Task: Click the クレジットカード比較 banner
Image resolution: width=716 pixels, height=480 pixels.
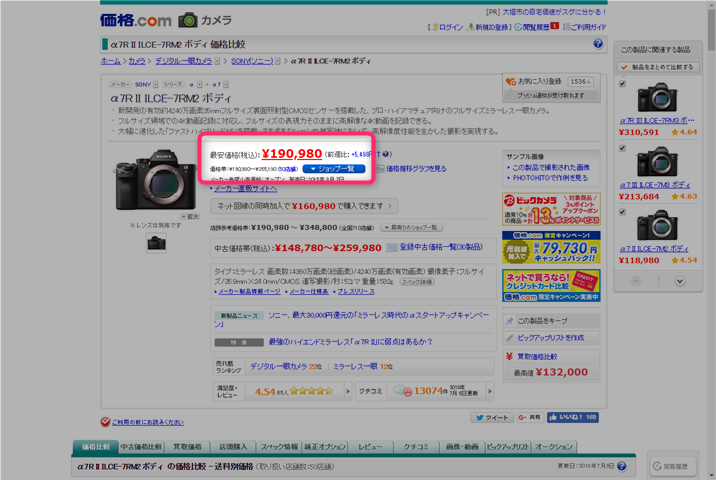Action: pyautogui.click(x=551, y=285)
